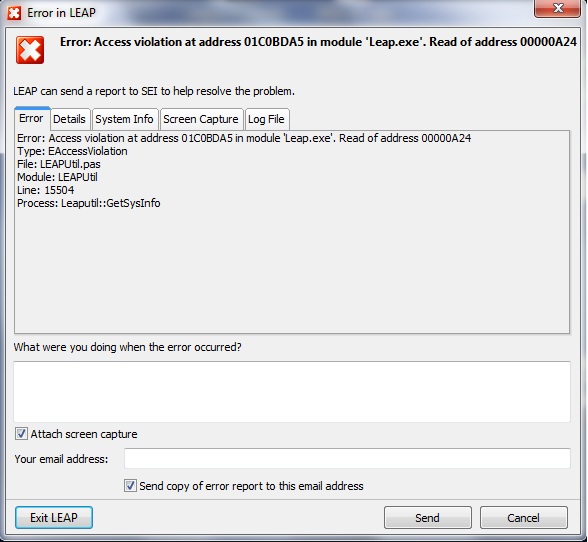View the Log File tab
This screenshot has width=588, height=542.
click(266, 119)
